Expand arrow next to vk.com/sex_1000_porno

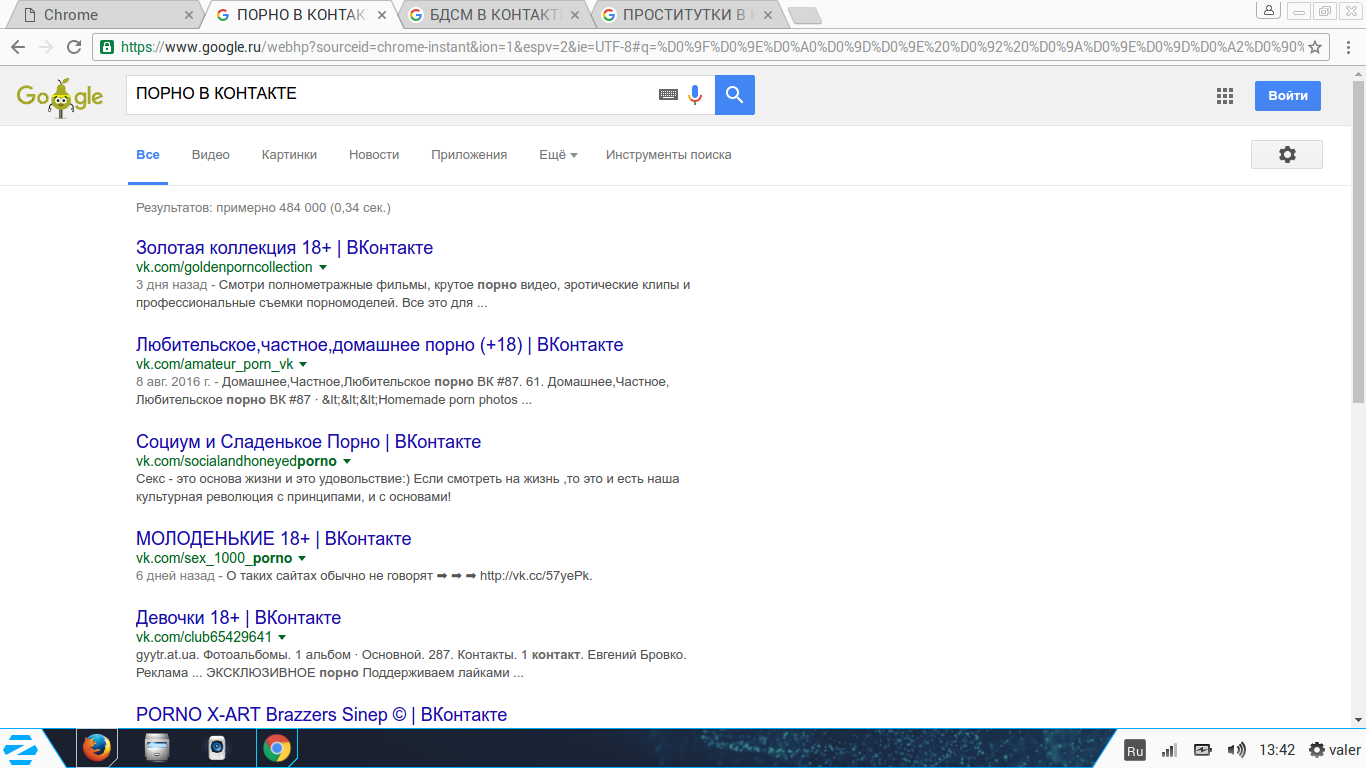click(302, 559)
